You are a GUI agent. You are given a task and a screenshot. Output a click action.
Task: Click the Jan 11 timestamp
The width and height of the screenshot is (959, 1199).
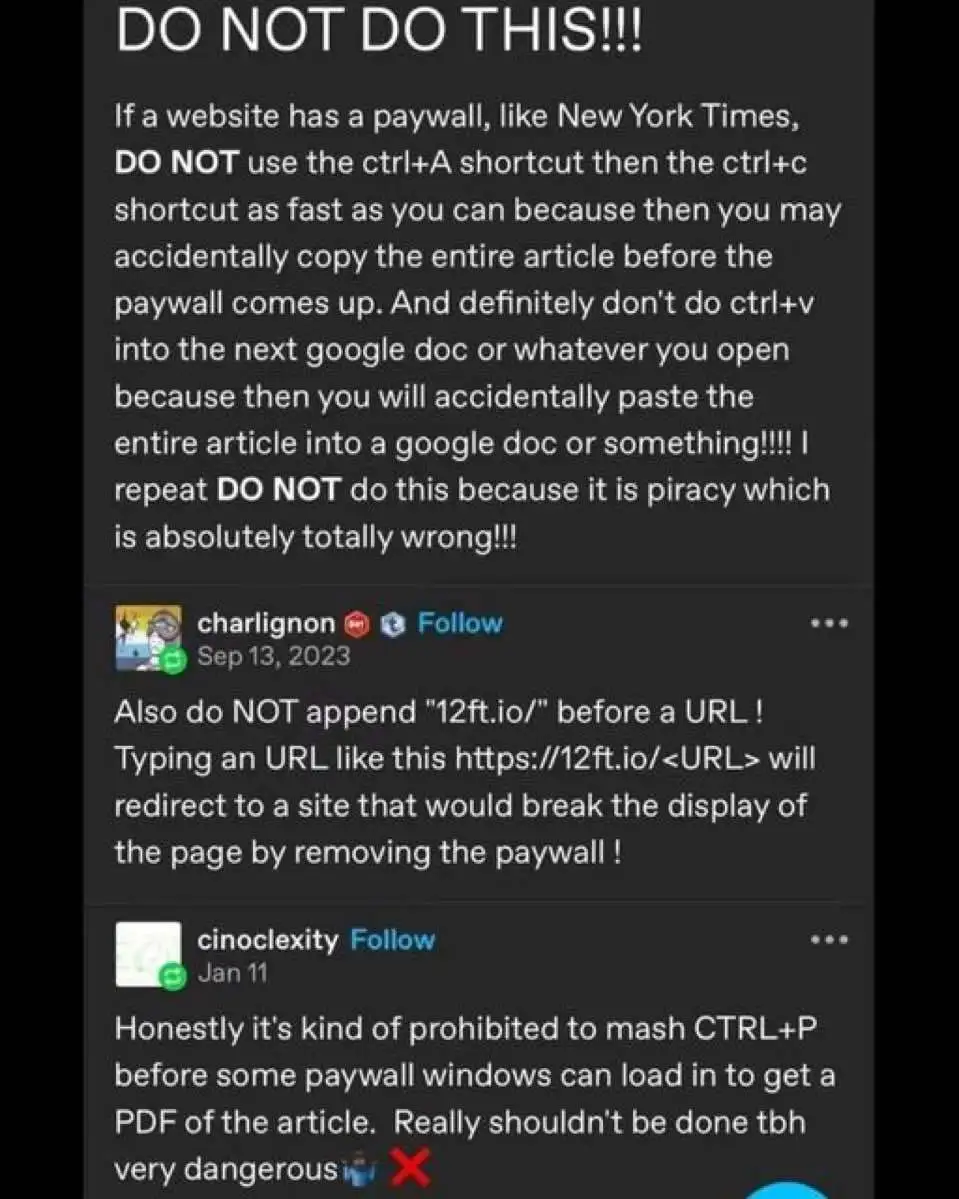232,973
